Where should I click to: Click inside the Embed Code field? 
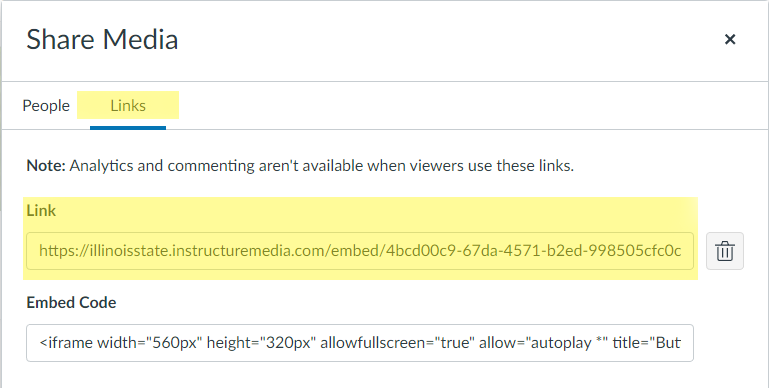pyautogui.click(x=360, y=343)
